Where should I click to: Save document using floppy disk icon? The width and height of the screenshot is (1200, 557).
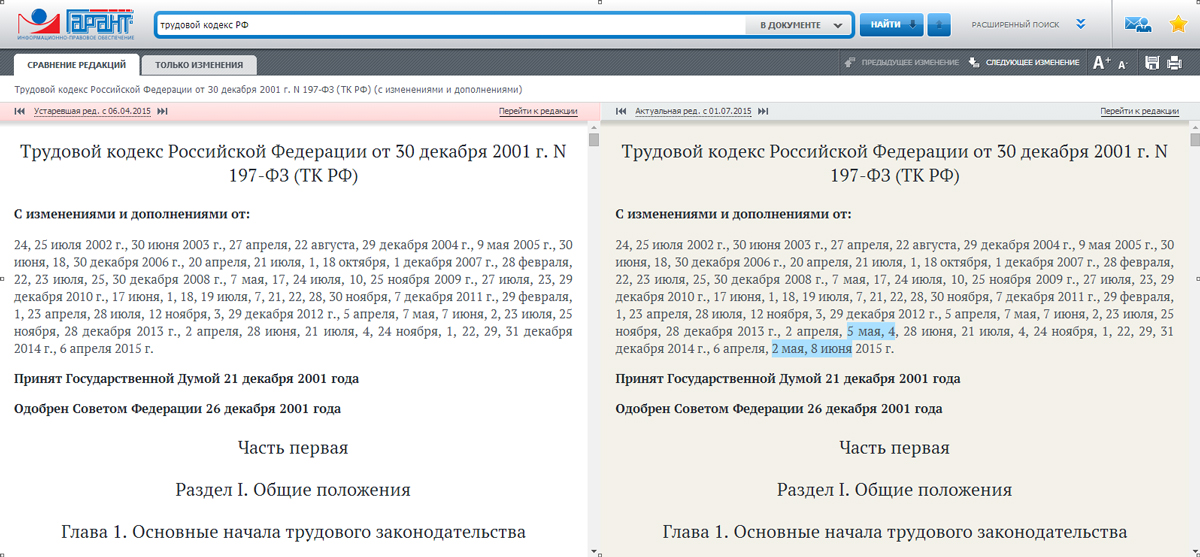point(1151,63)
